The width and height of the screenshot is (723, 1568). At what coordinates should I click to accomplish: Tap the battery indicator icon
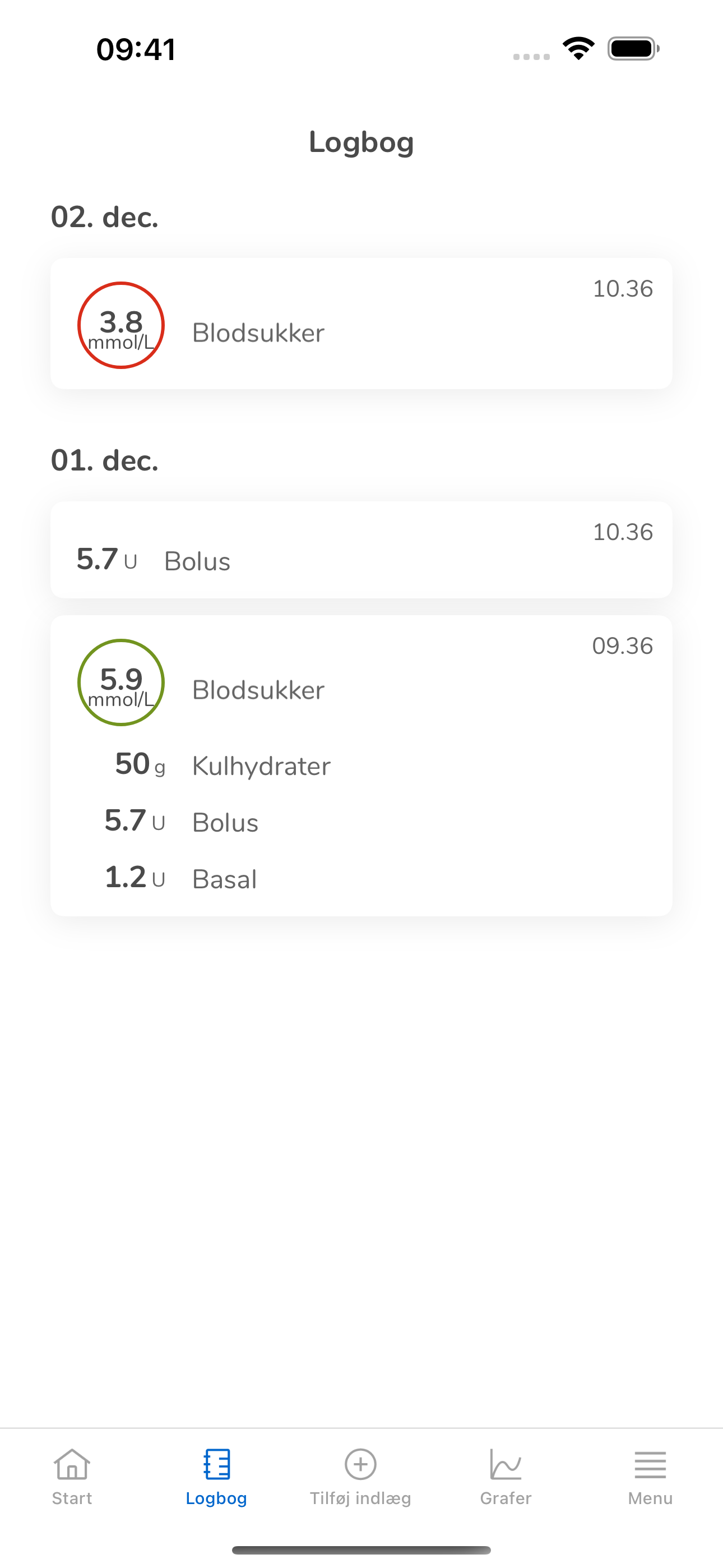click(x=633, y=49)
